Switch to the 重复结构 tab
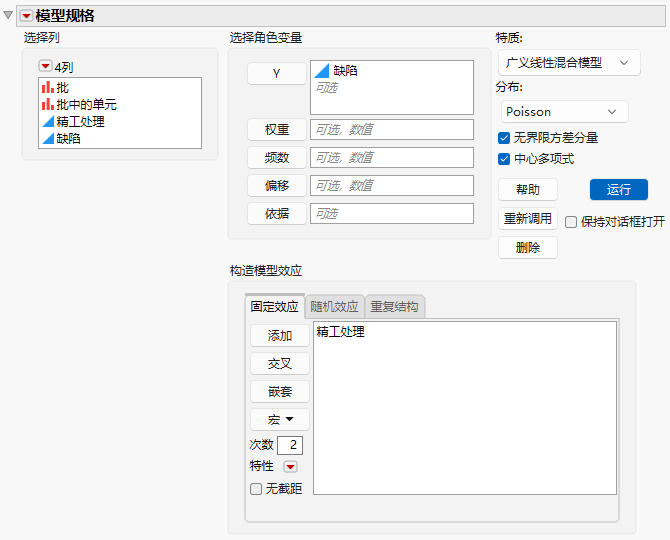The height and width of the screenshot is (540, 670). coord(394,306)
